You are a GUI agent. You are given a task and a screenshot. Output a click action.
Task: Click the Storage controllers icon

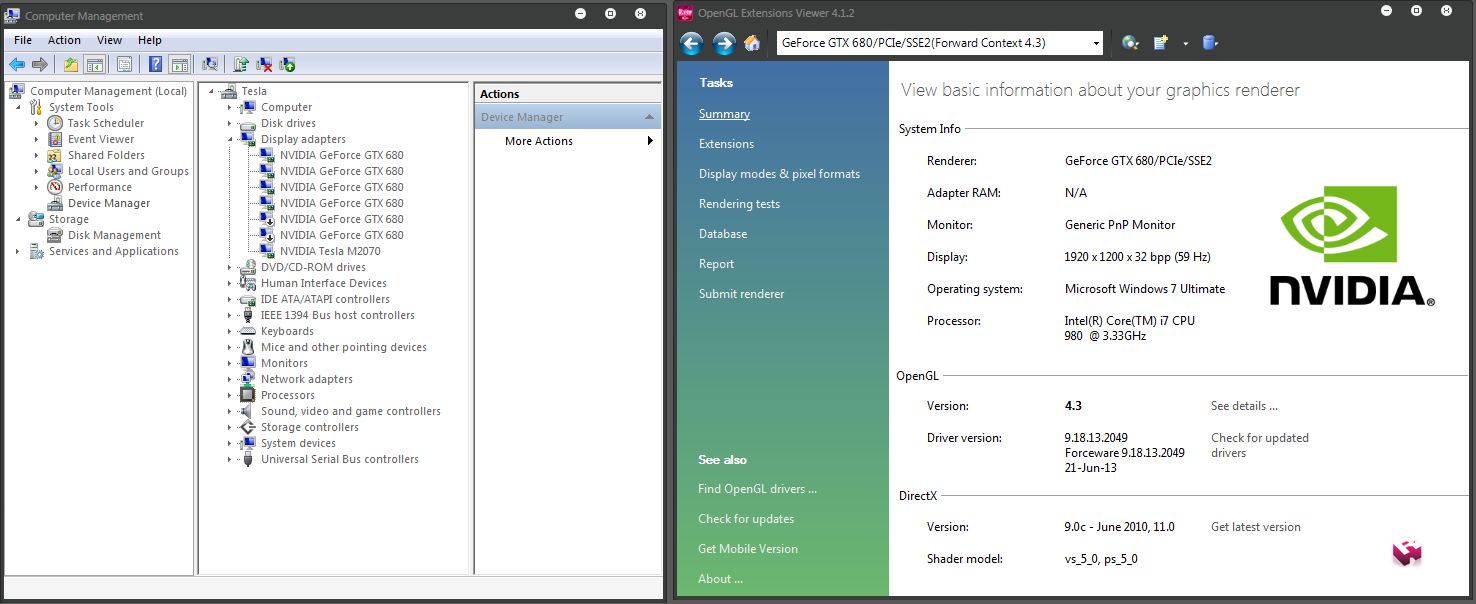(x=248, y=427)
